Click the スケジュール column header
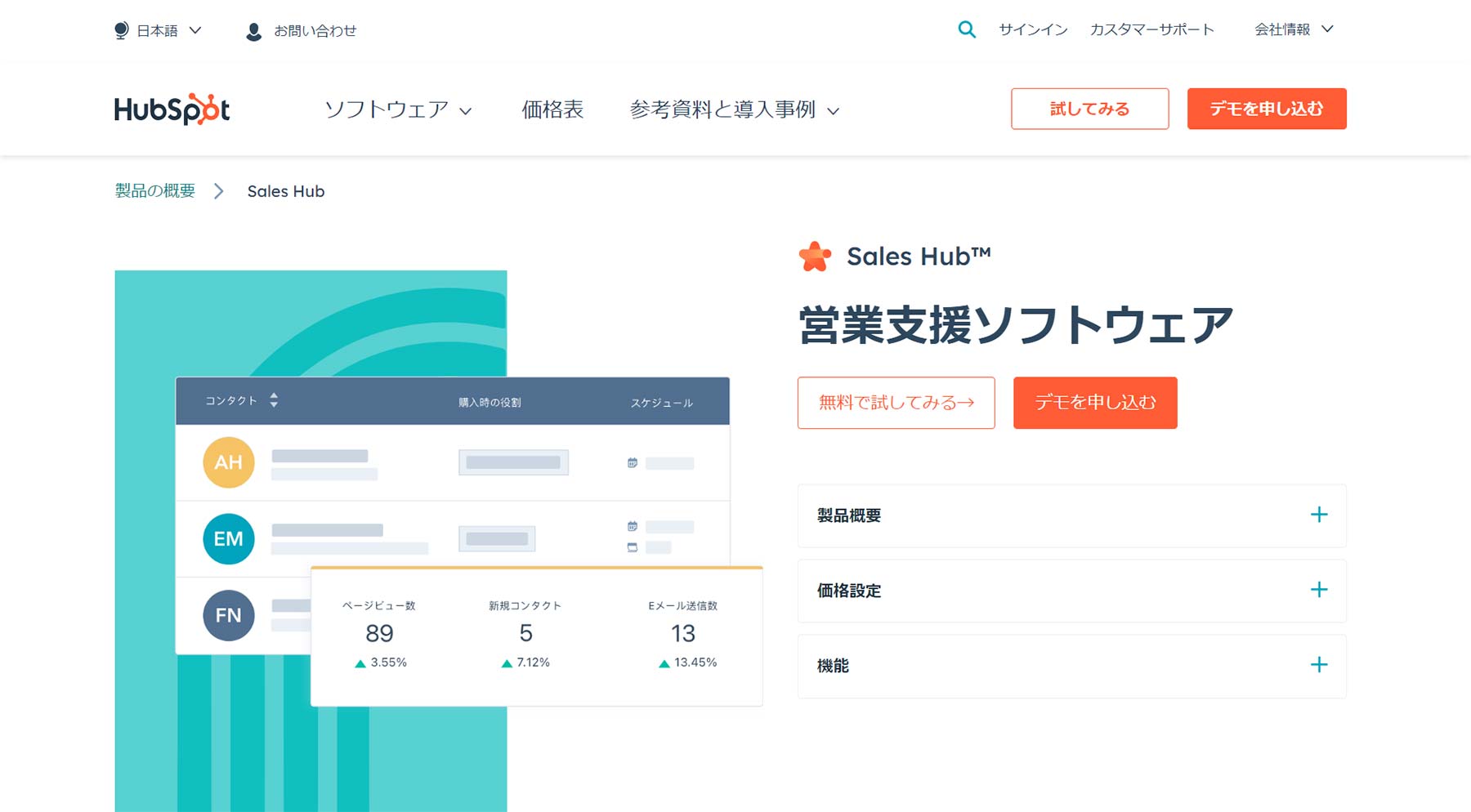This screenshot has width=1471, height=812. [x=662, y=402]
